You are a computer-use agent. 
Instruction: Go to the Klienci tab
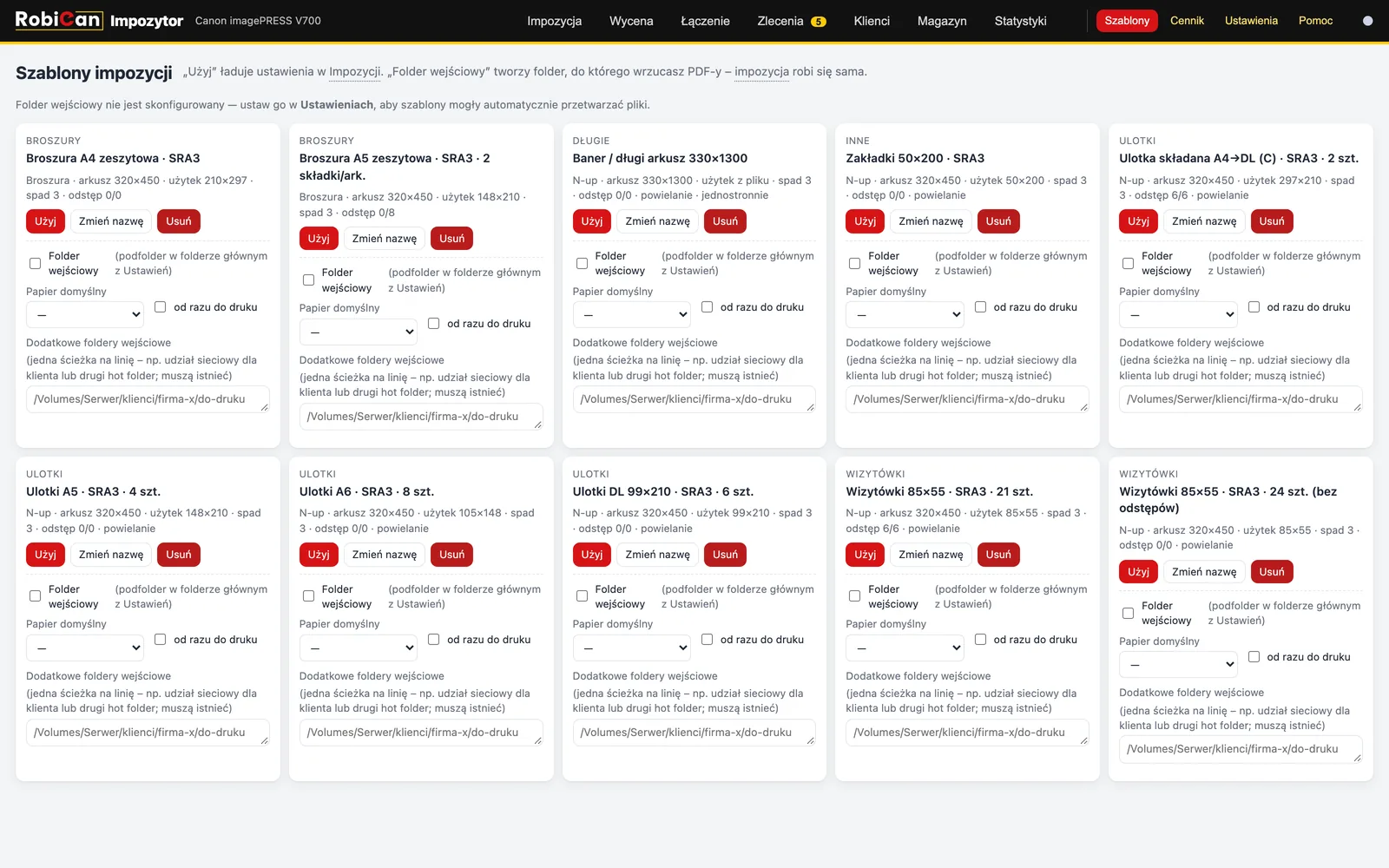click(x=872, y=21)
